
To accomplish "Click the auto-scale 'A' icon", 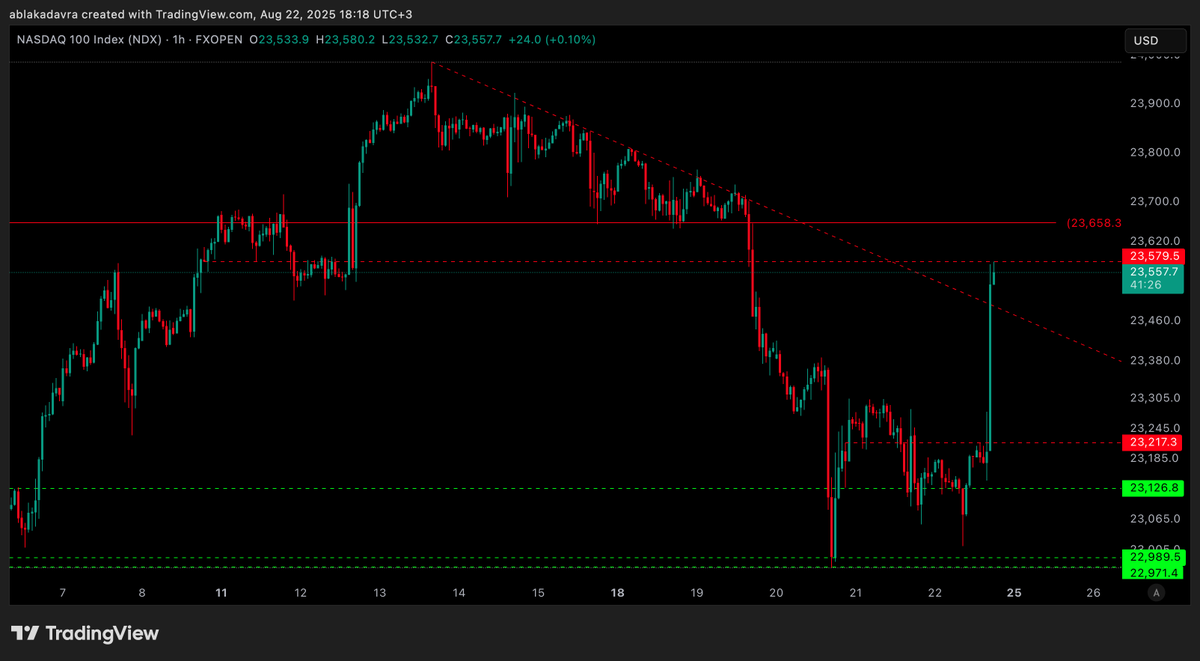I will (1156, 593).
